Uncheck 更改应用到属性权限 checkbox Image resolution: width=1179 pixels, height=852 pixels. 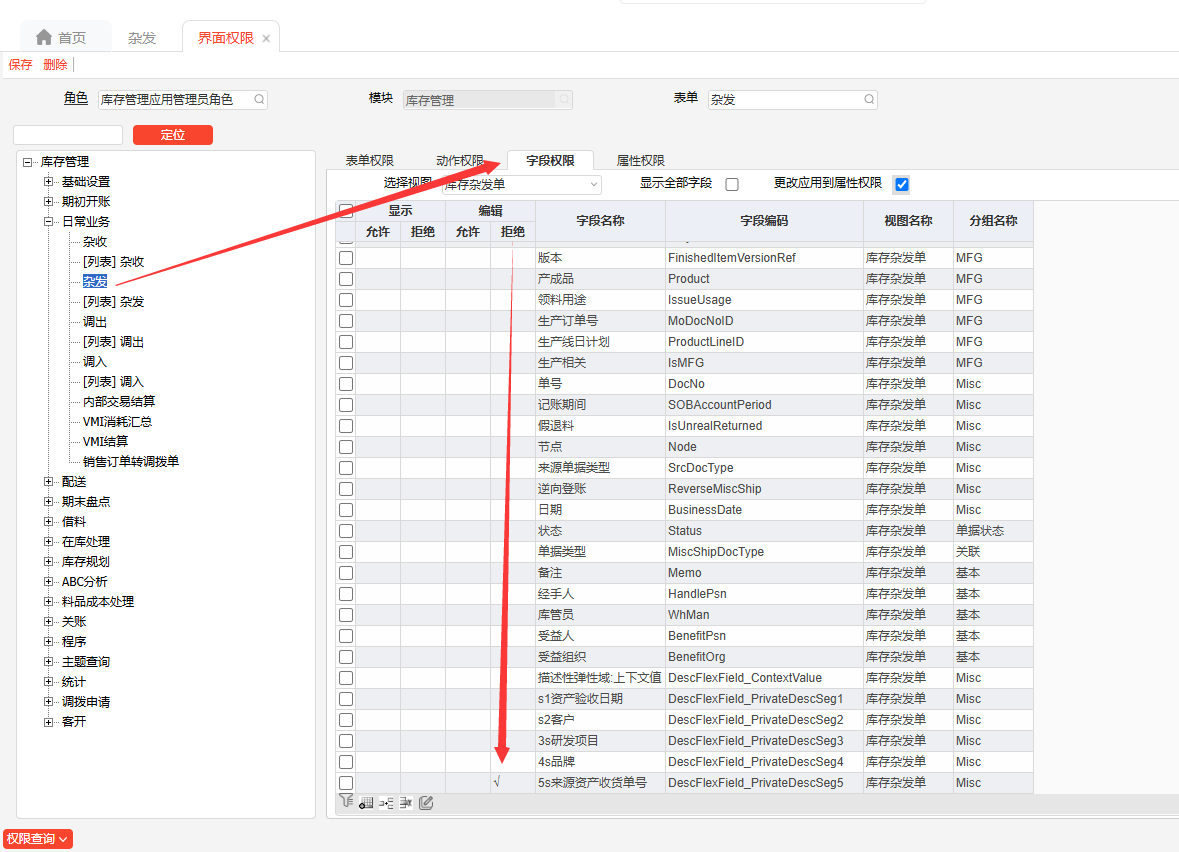[x=902, y=184]
